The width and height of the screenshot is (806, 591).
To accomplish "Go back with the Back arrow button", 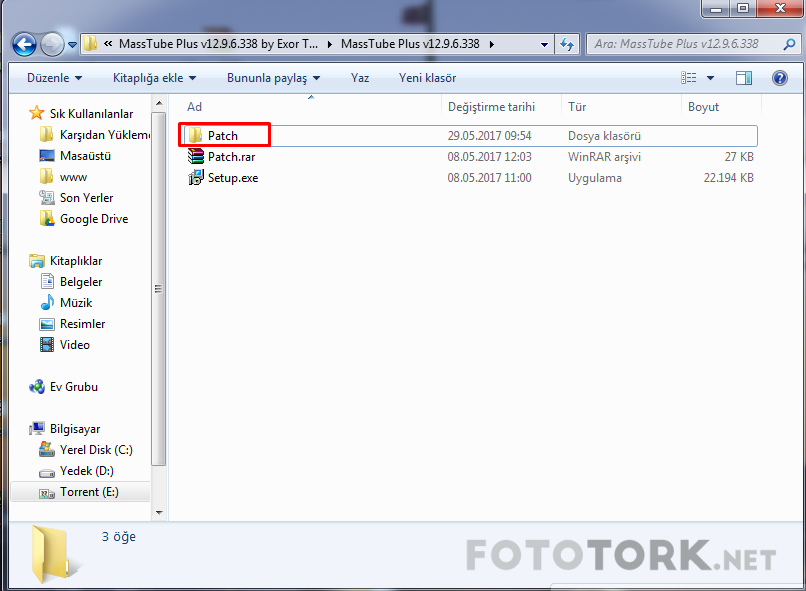I will click(x=24, y=44).
